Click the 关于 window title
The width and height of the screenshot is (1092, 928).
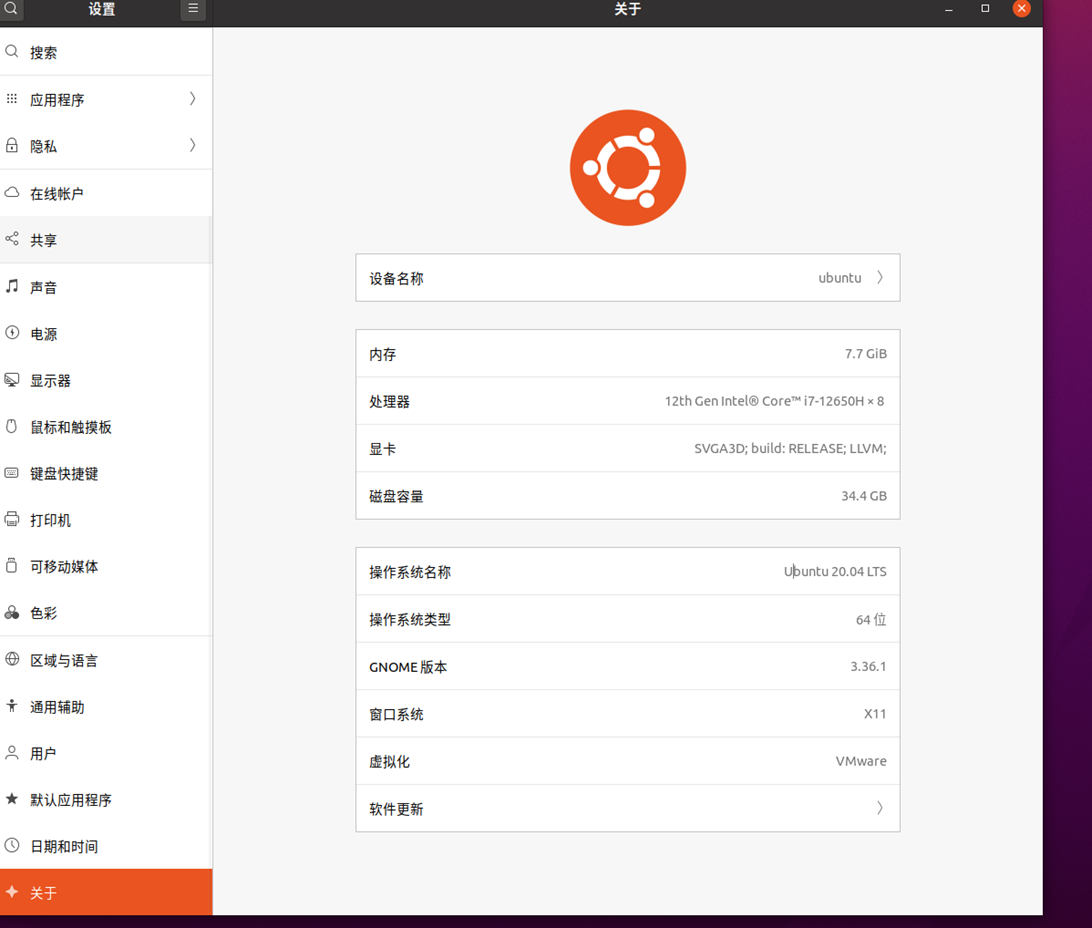click(627, 9)
